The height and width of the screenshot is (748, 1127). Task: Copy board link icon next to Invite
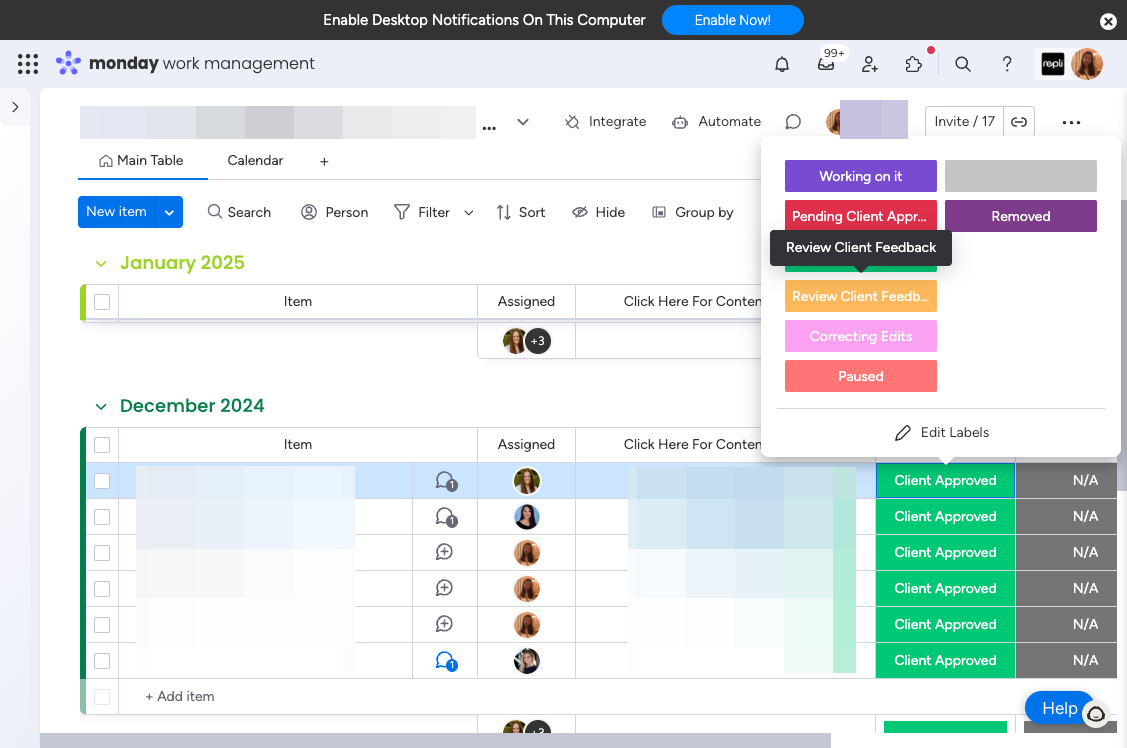pos(1019,121)
